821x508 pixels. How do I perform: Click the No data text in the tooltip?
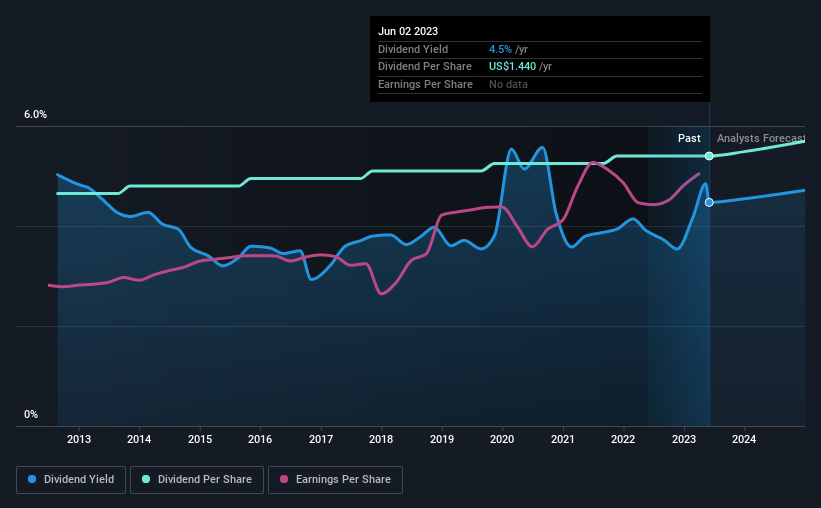(x=508, y=84)
